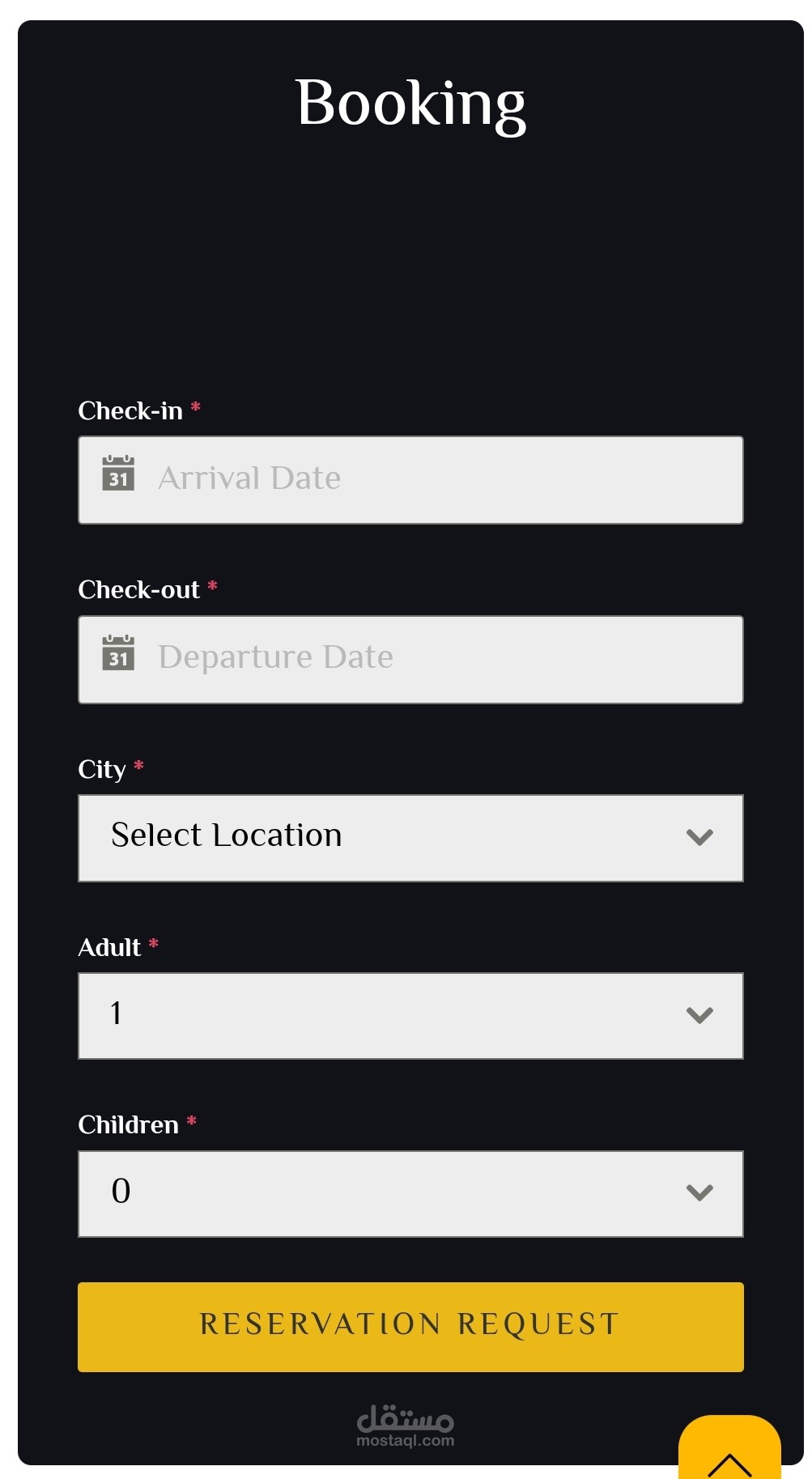Click the chevron arrow in Children field
This screenshot has height=1479, width=812.
[x=699, y=1192]
